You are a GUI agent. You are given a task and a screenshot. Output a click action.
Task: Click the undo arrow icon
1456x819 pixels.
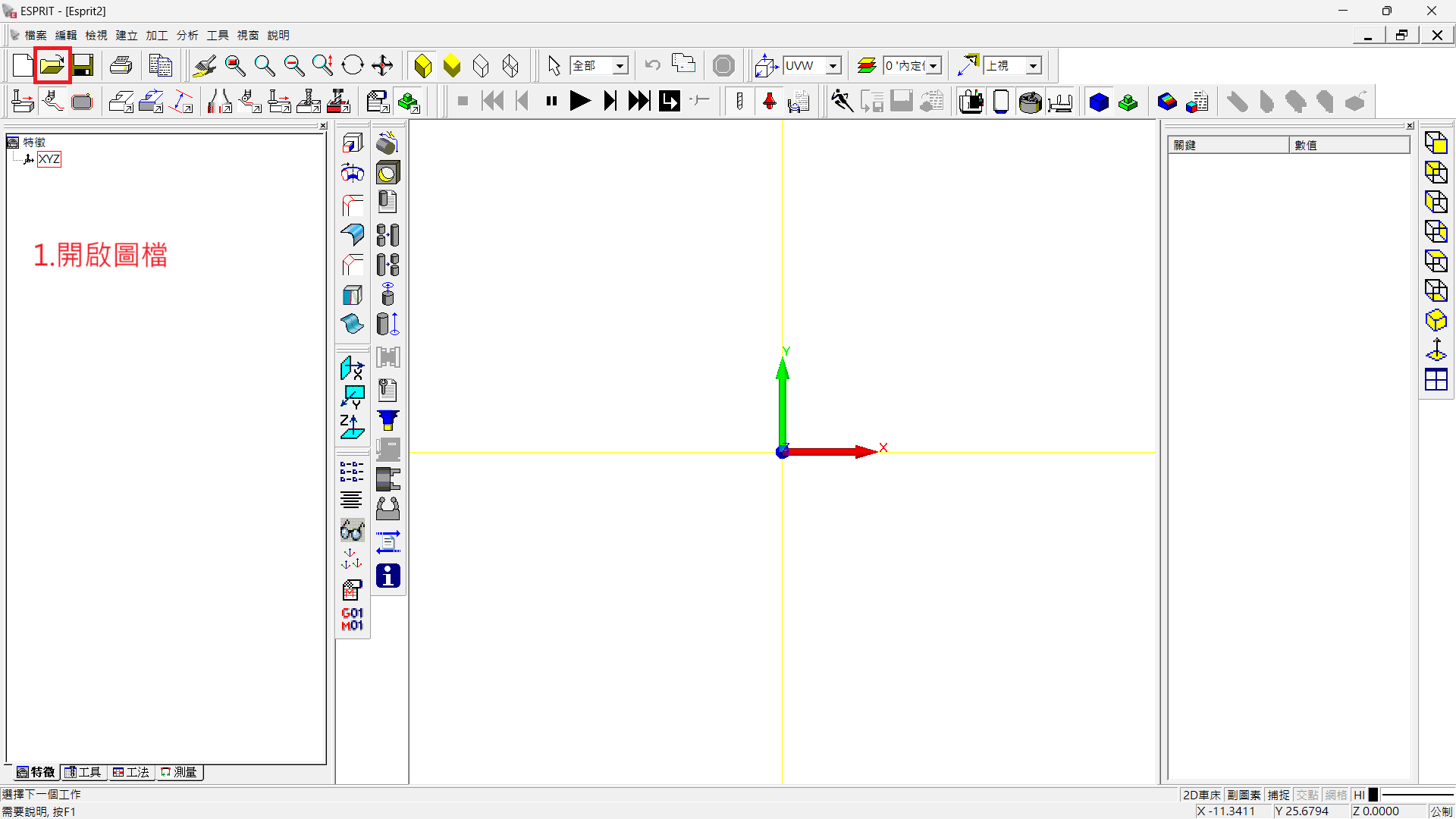(x=652, y=66)
